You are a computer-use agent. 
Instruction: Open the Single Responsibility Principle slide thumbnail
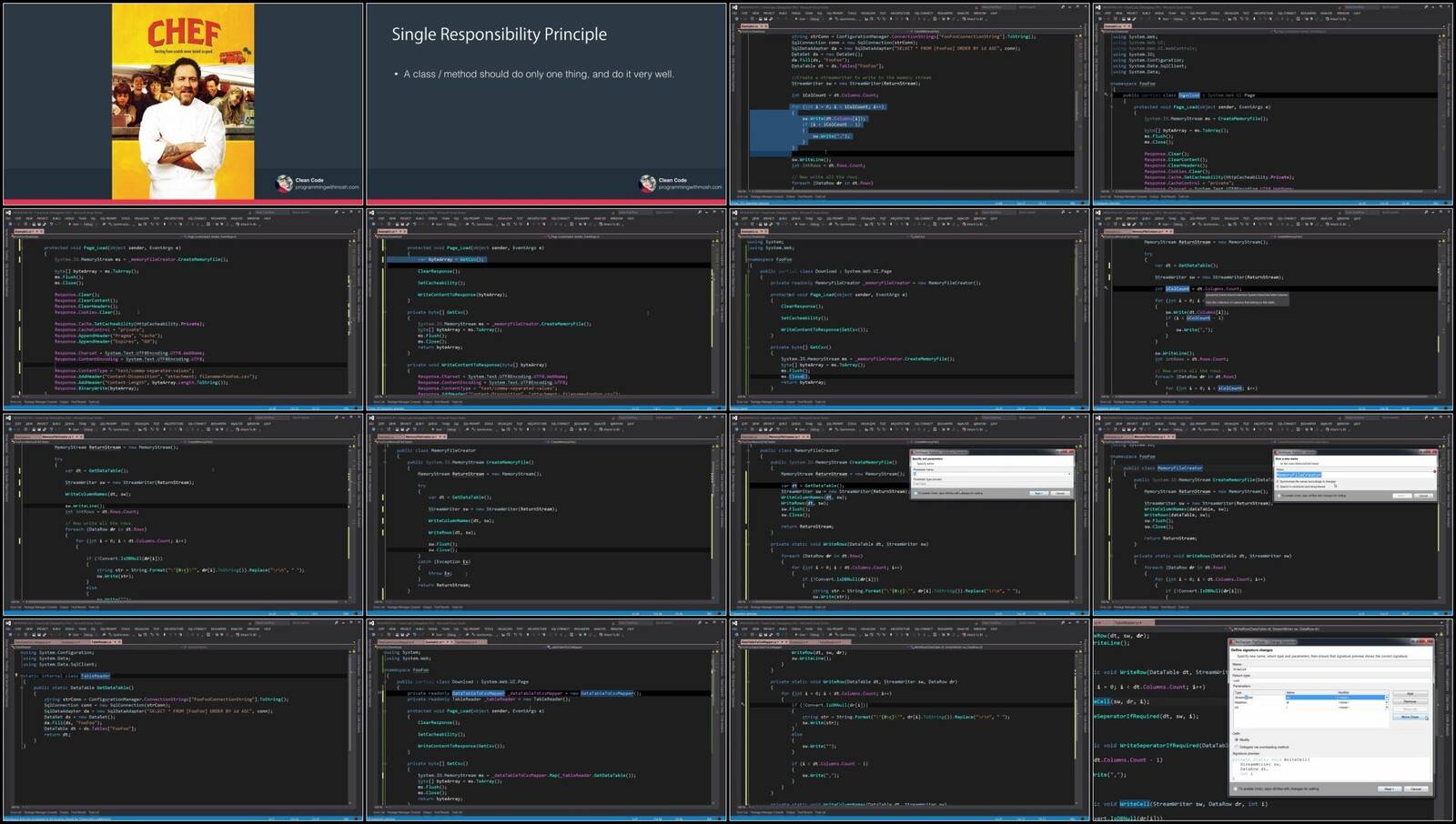coord(546,101)
